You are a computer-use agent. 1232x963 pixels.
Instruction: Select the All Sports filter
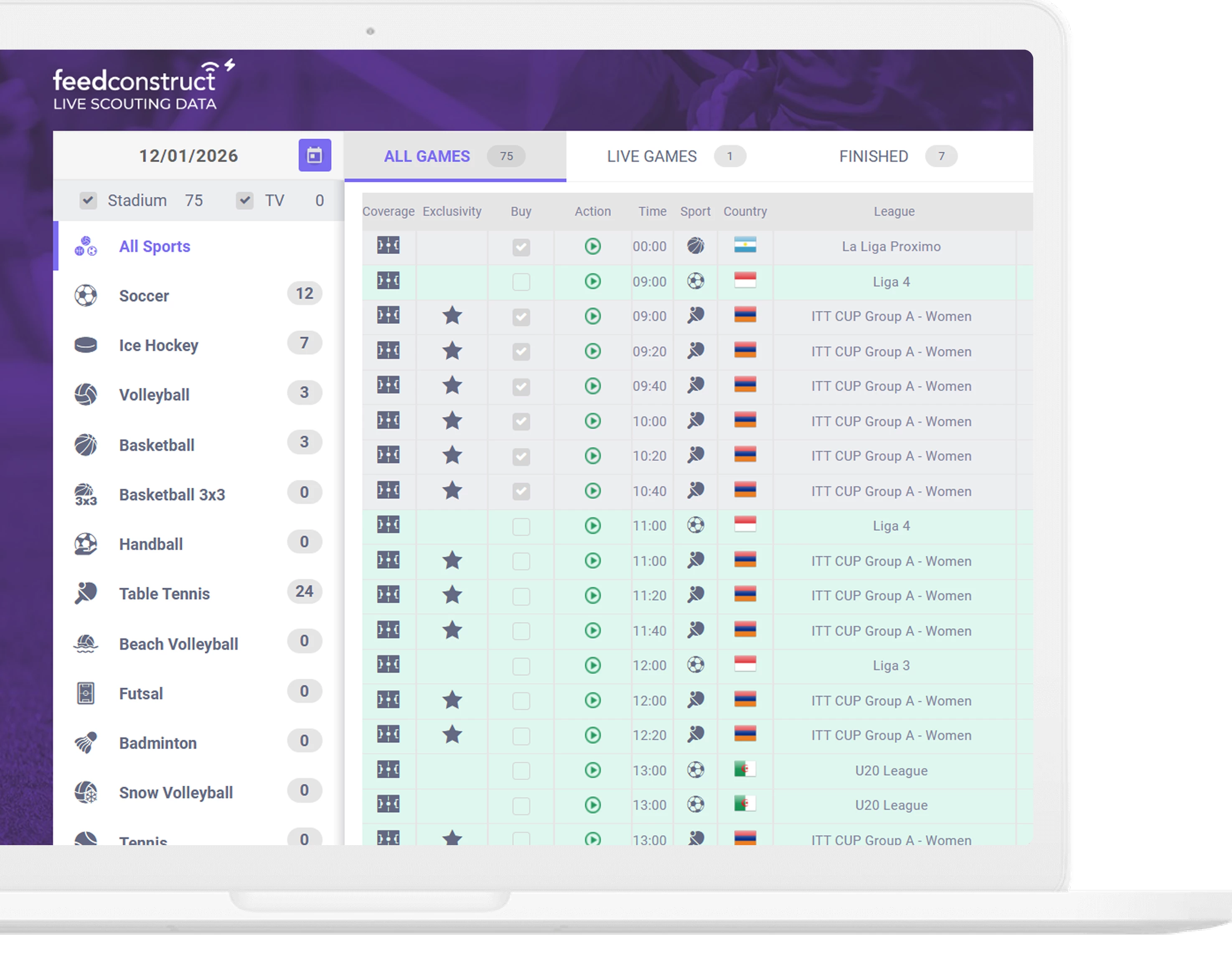point(154,246)
